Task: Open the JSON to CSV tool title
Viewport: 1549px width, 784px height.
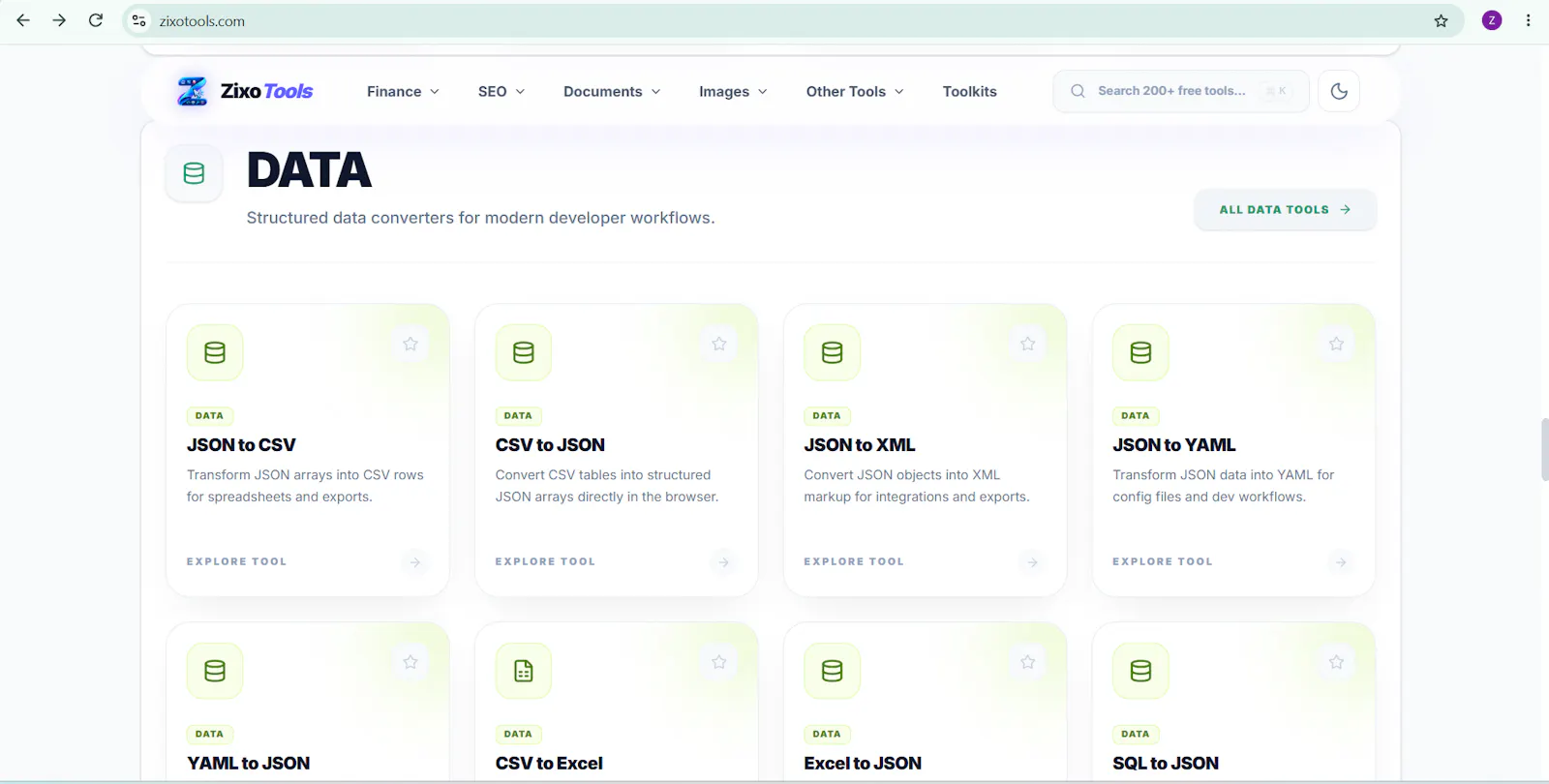Action: coord(241,445)
